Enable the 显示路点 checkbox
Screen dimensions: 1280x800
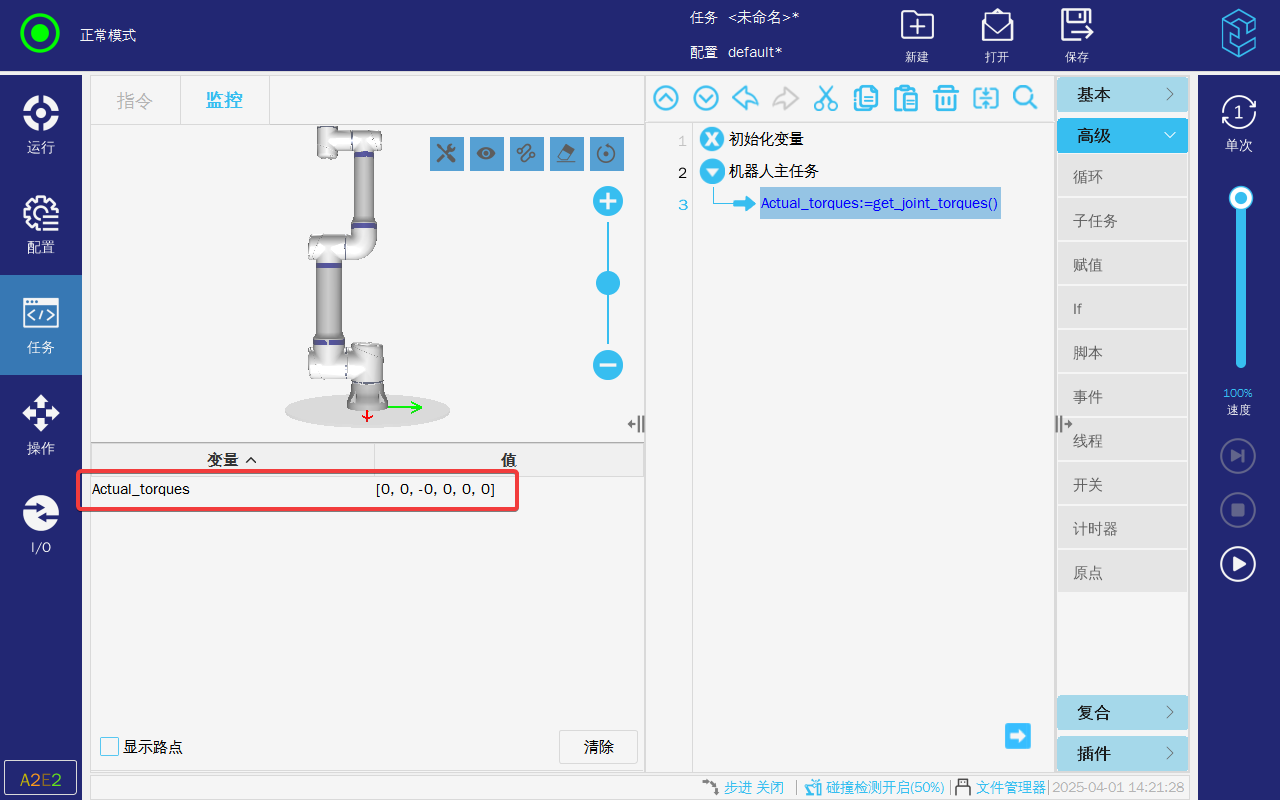click(110, 747)
